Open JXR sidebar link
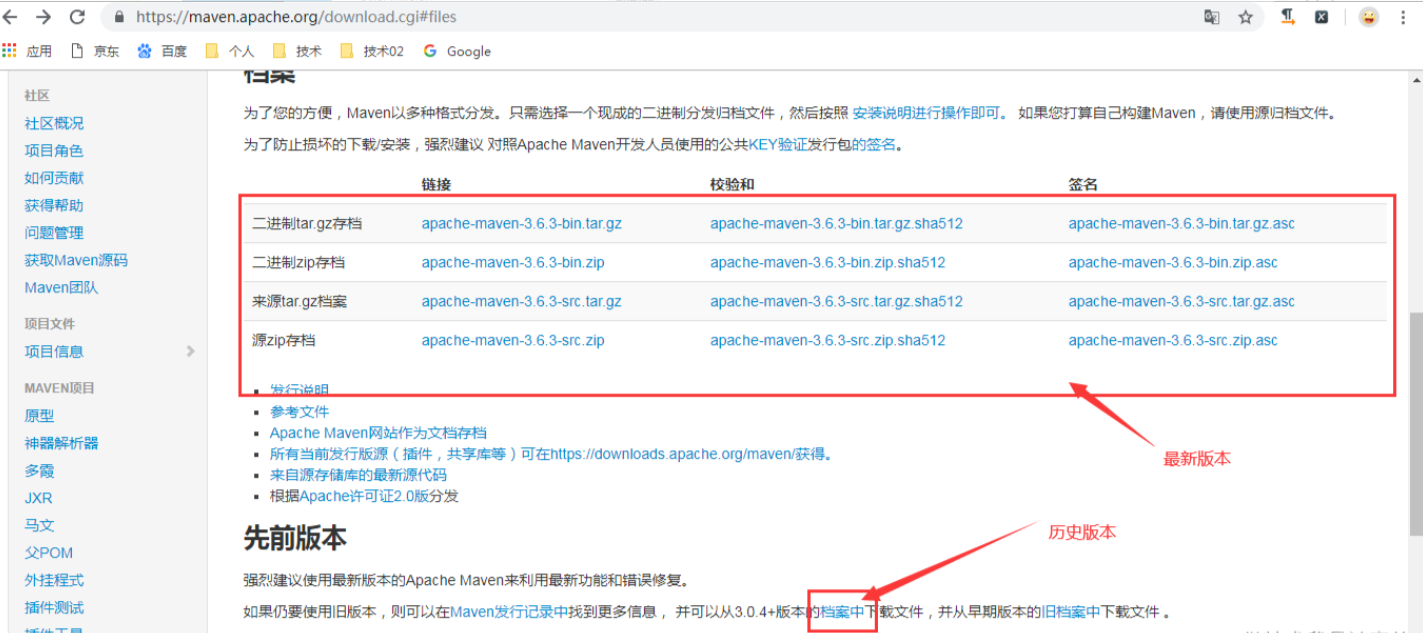 coord(38,498)
